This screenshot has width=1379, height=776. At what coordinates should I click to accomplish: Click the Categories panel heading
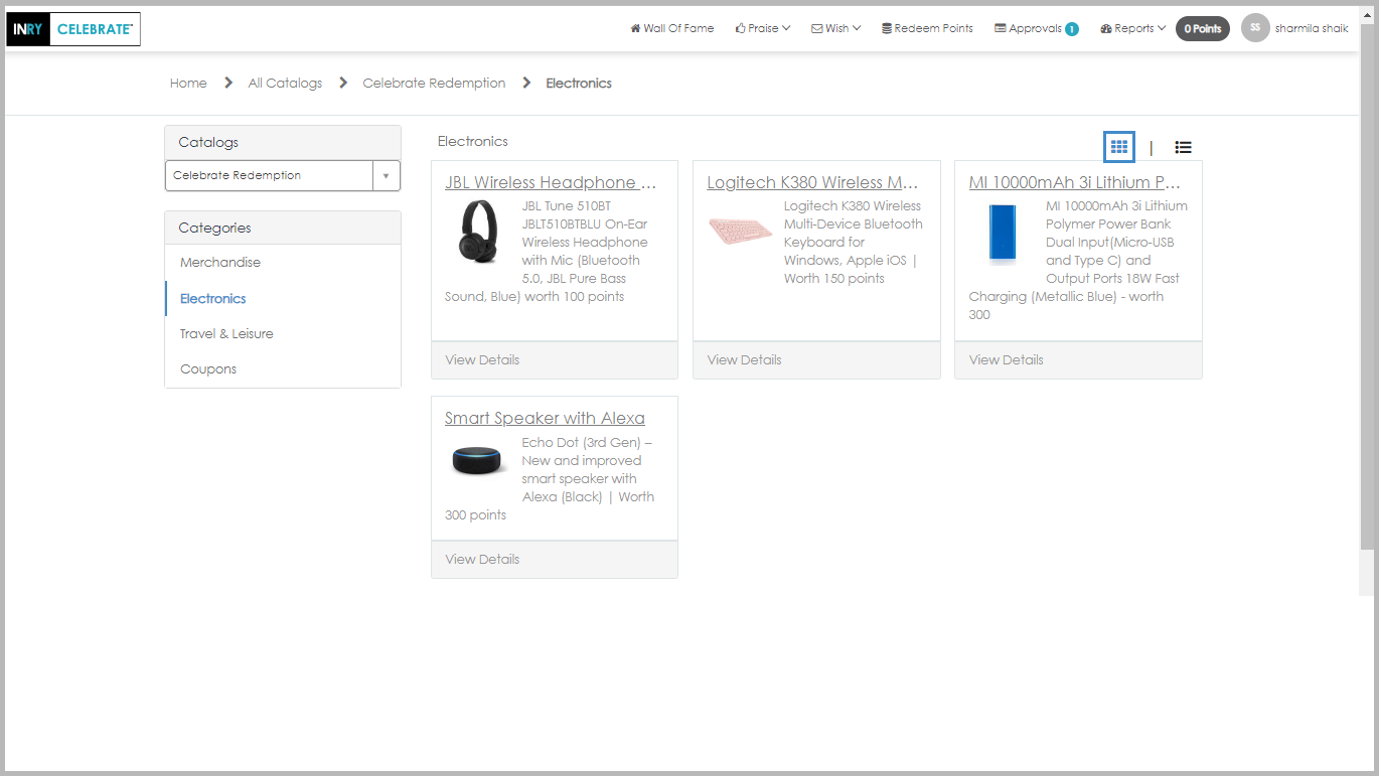point(283,228)
